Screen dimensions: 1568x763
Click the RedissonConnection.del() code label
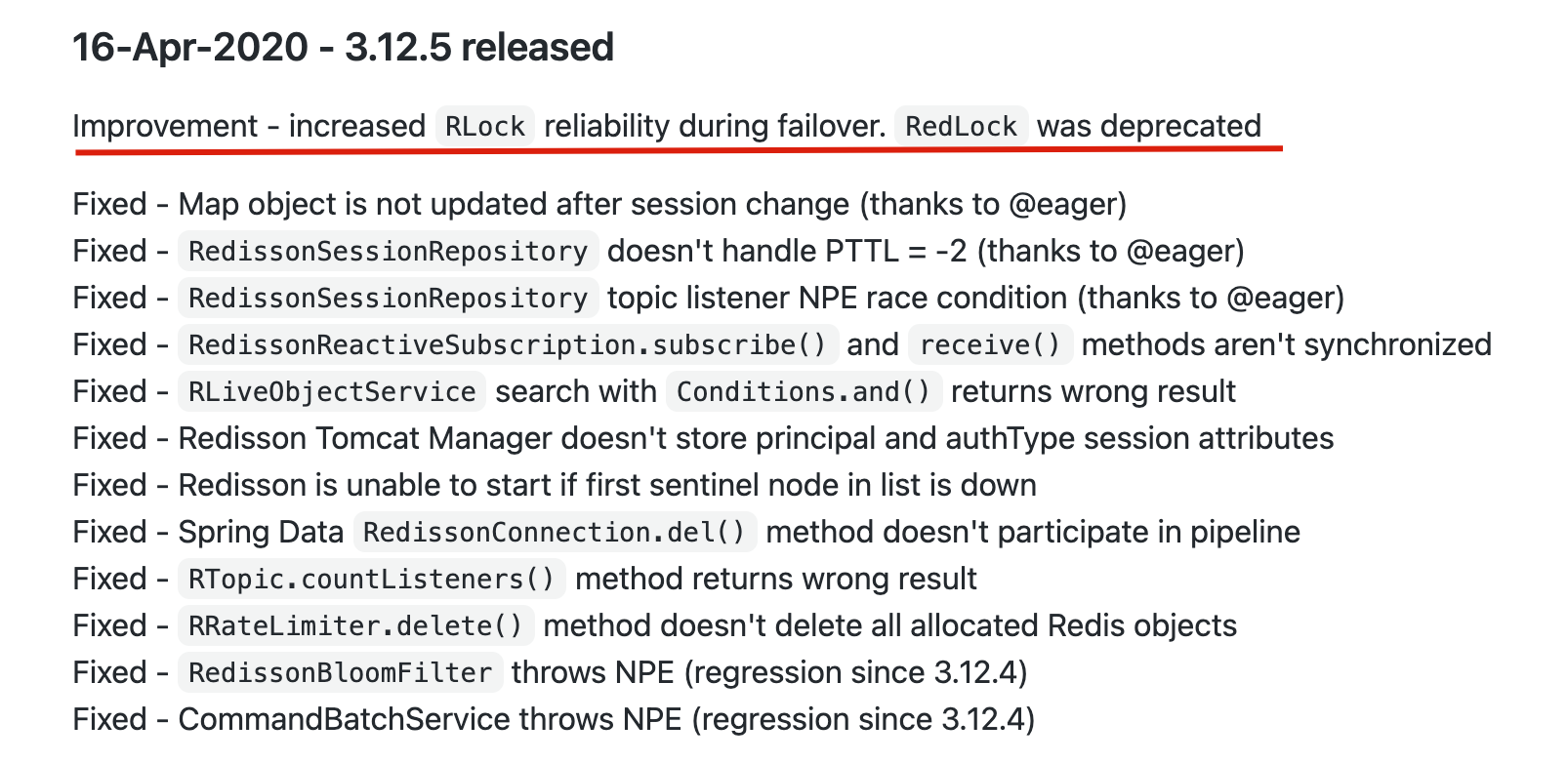tap(554, 532)
